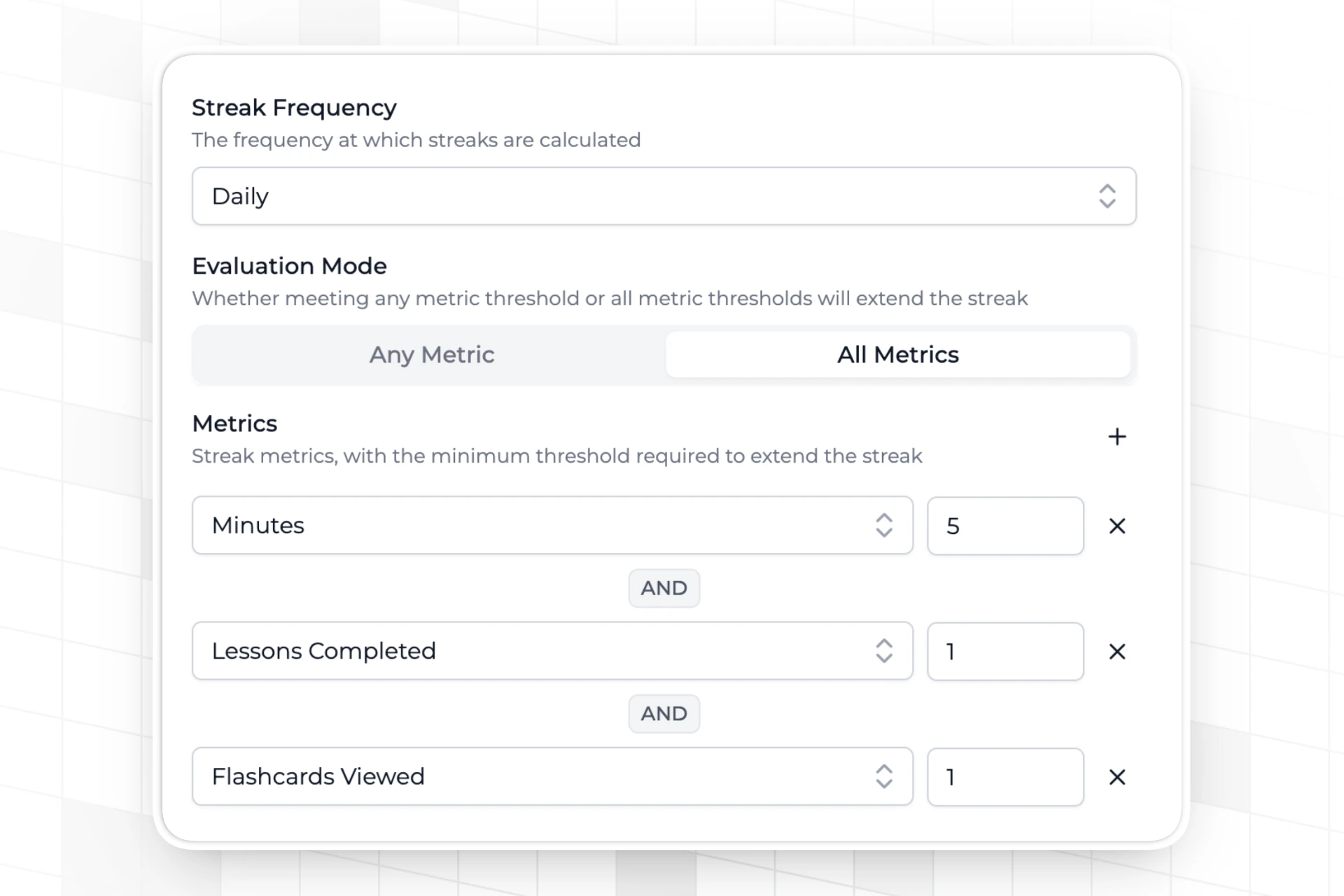Screen dimensions: 1344x896
Task: Switch evaluation mode to Any Metric
Action: coord(431,355)
